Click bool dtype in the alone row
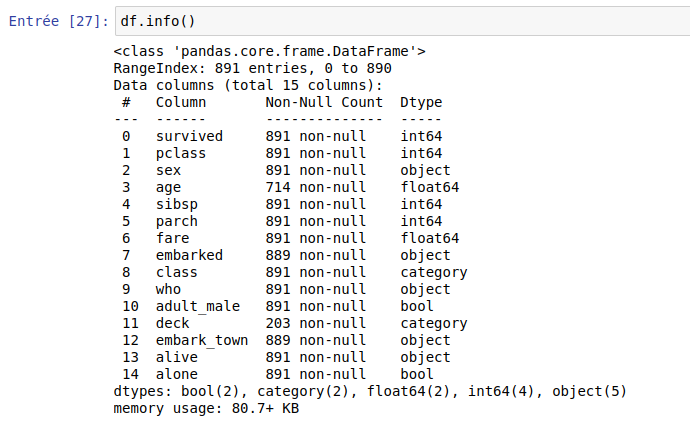This screenshot has width=690, height=425. [417, 374]
